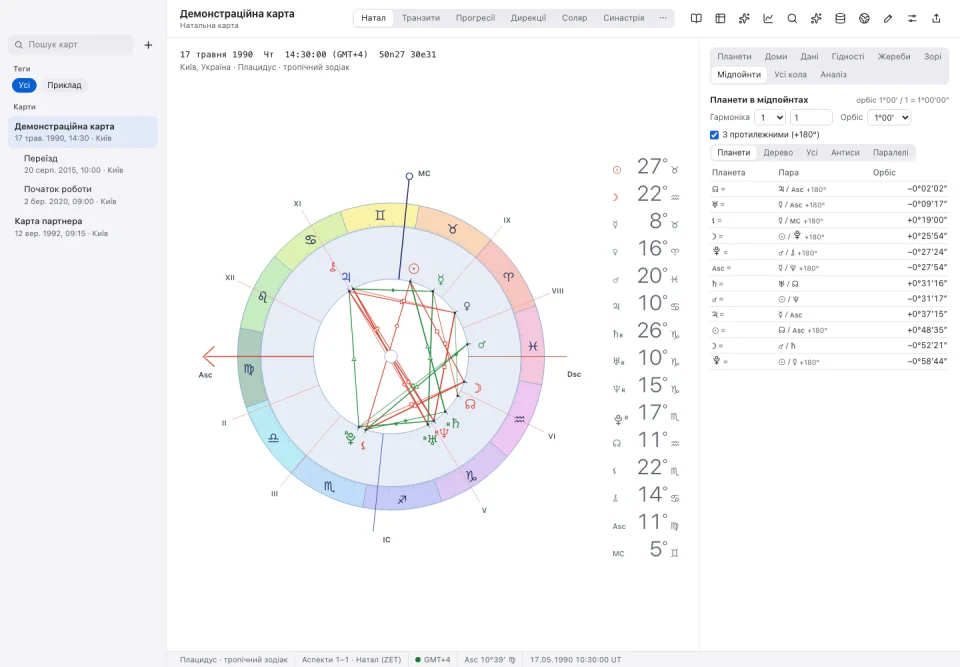Click the 'Планета' column header
Image resolution: width=960 pixels, height=667 pixels.
729,173
